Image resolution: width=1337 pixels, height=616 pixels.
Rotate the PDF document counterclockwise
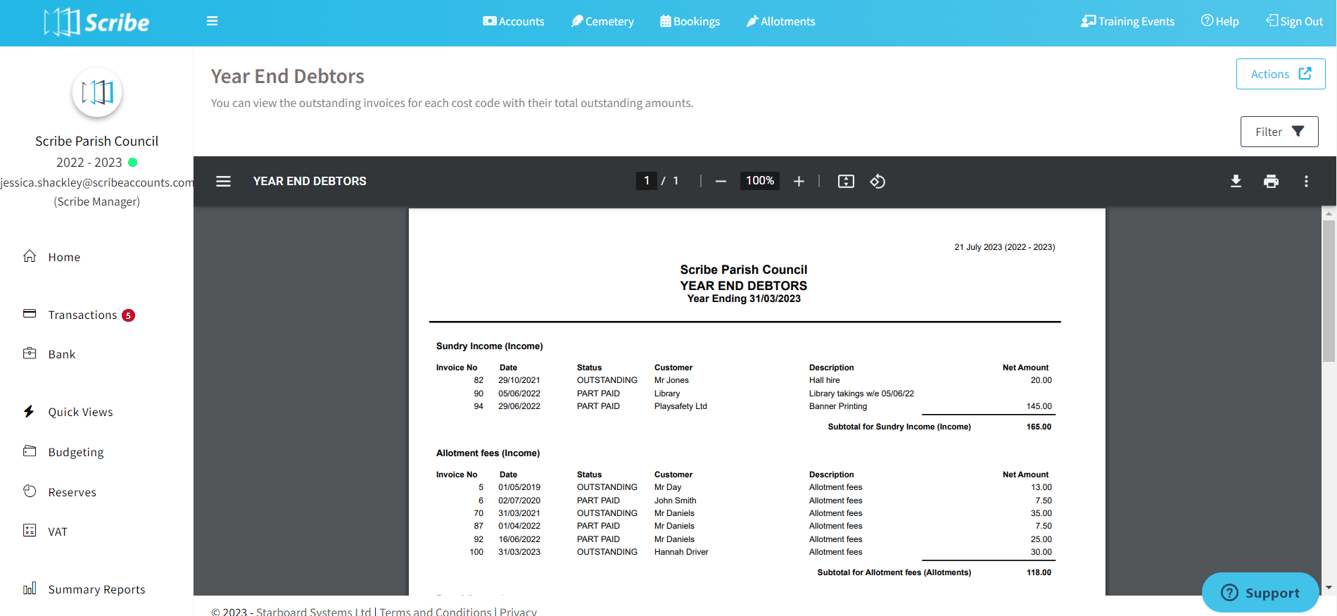pos(878,181)
